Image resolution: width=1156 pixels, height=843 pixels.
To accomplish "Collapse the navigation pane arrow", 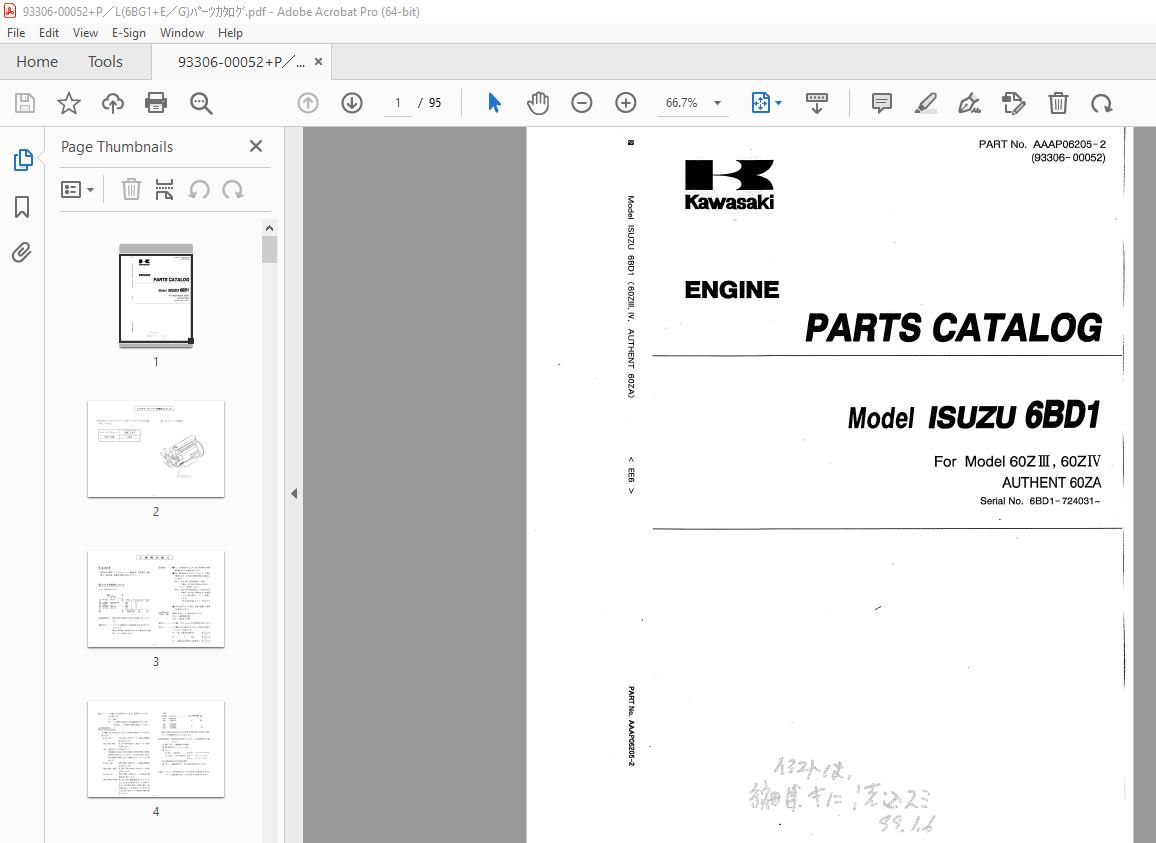I will click(x=294, y=493).
